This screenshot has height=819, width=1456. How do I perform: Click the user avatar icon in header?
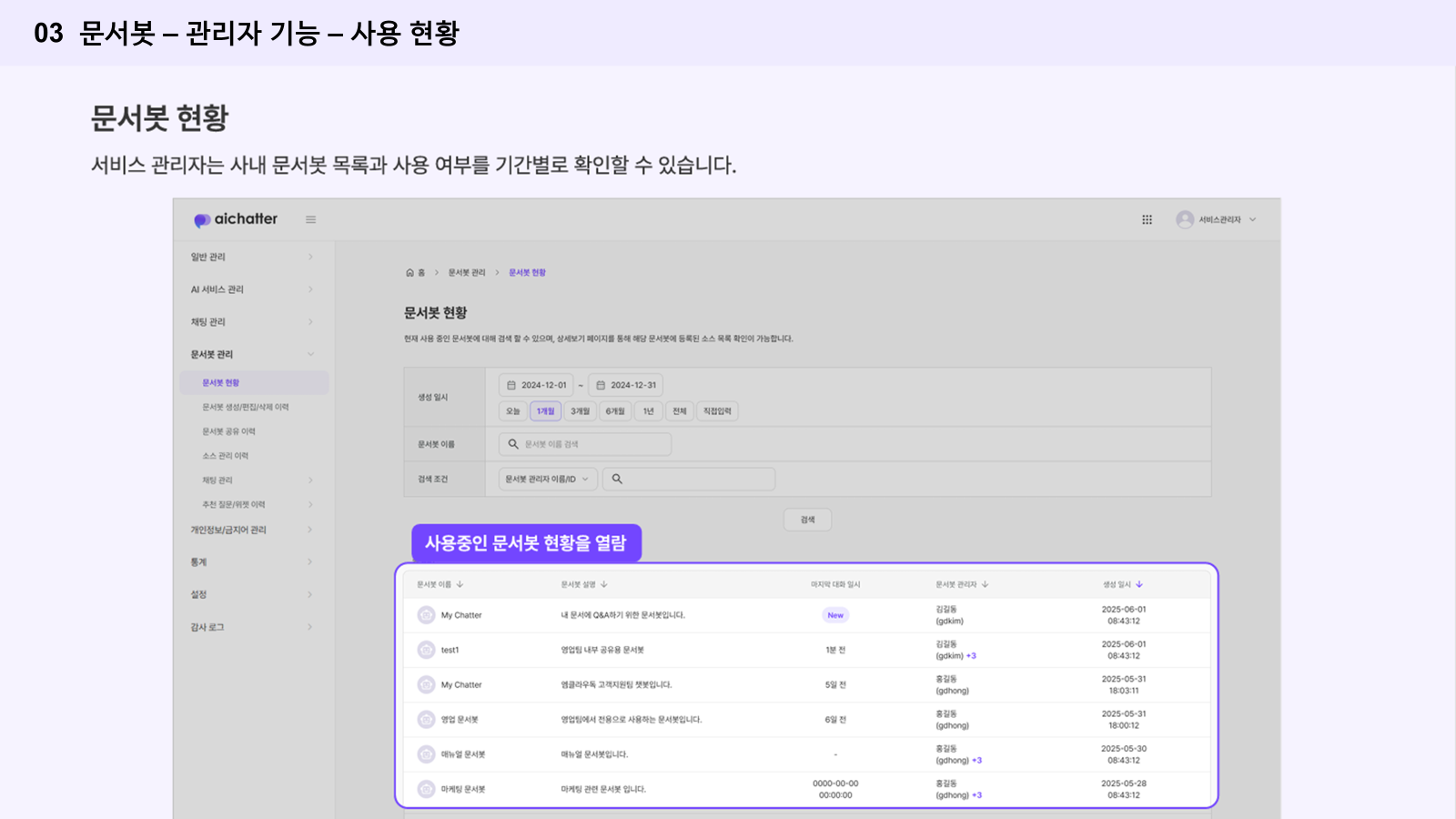[x=1184, y=219]
